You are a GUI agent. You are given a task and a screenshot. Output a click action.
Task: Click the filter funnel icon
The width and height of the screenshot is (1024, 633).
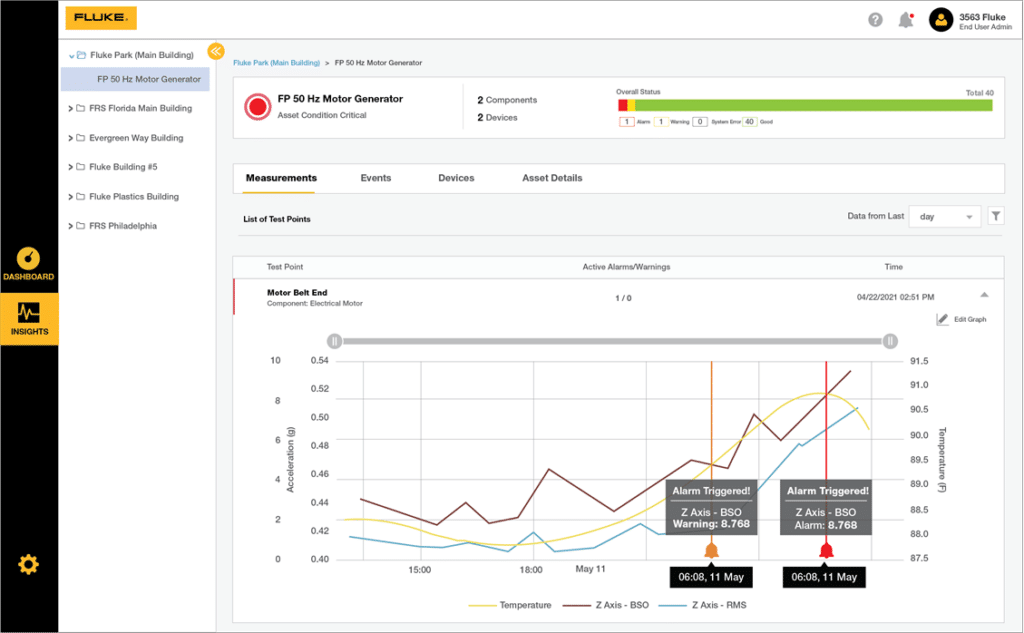[996, 216]
